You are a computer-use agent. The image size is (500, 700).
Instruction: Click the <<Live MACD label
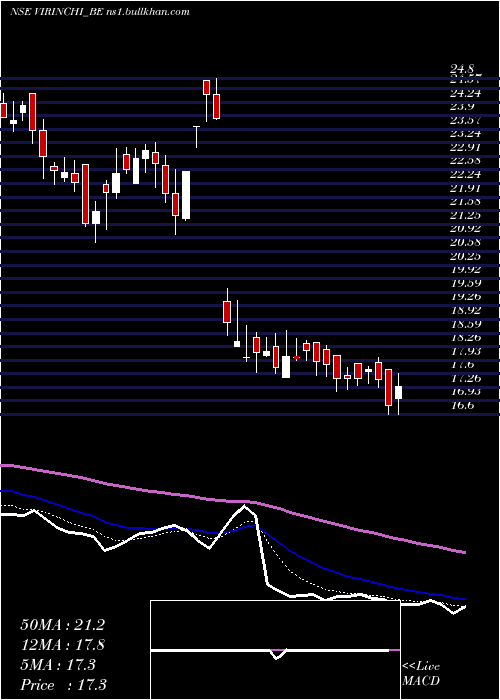click(x=421, y=674)
